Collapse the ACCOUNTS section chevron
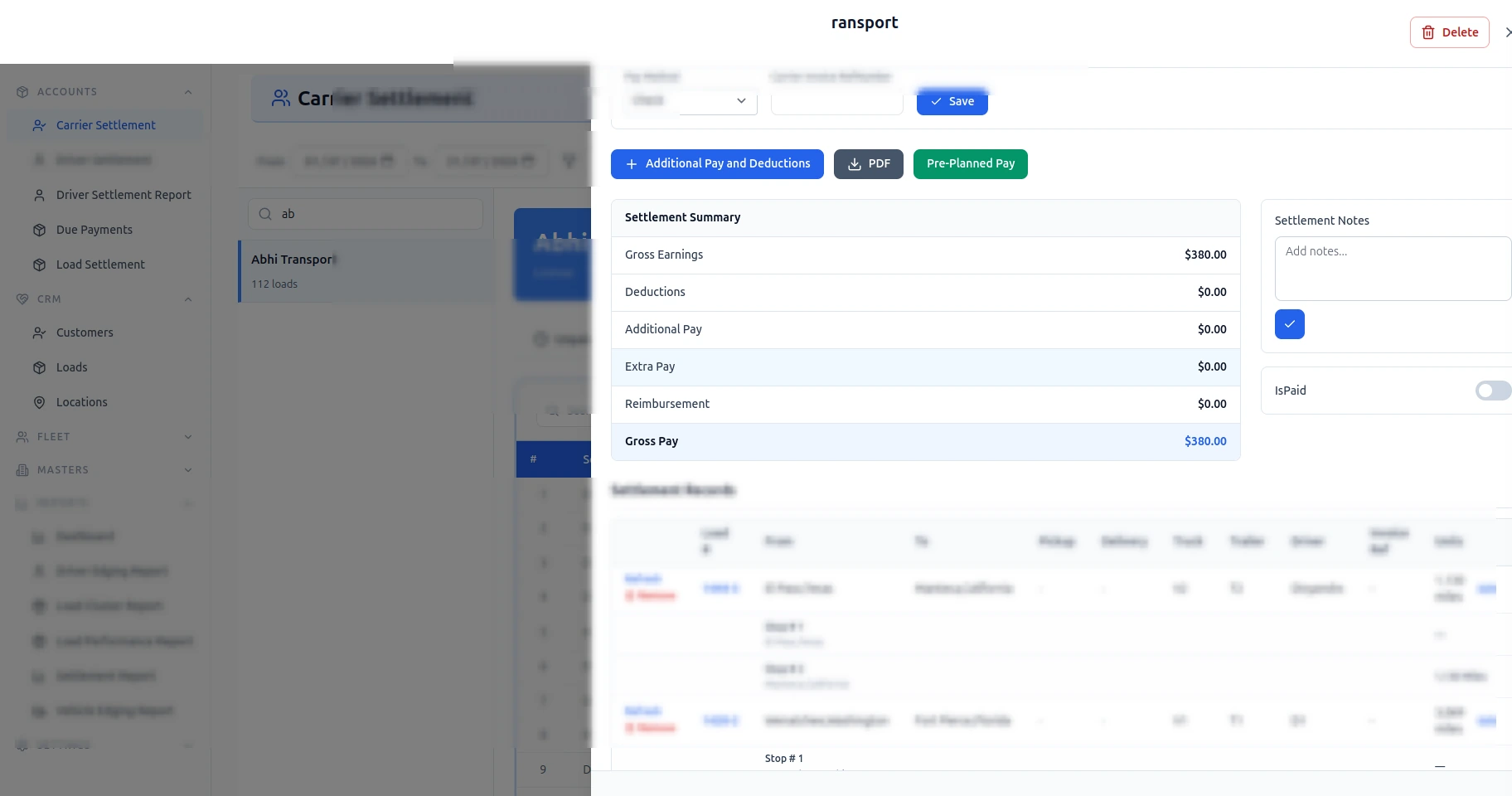 188,92
